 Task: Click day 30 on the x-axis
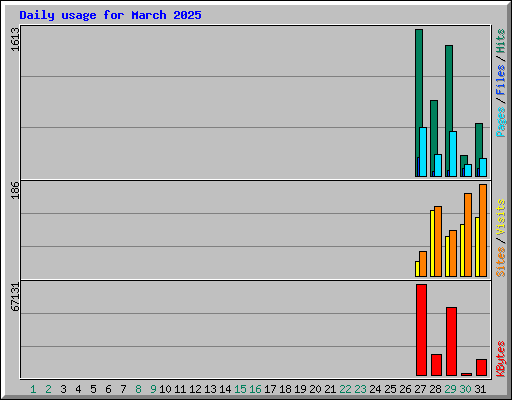(465, 389)
